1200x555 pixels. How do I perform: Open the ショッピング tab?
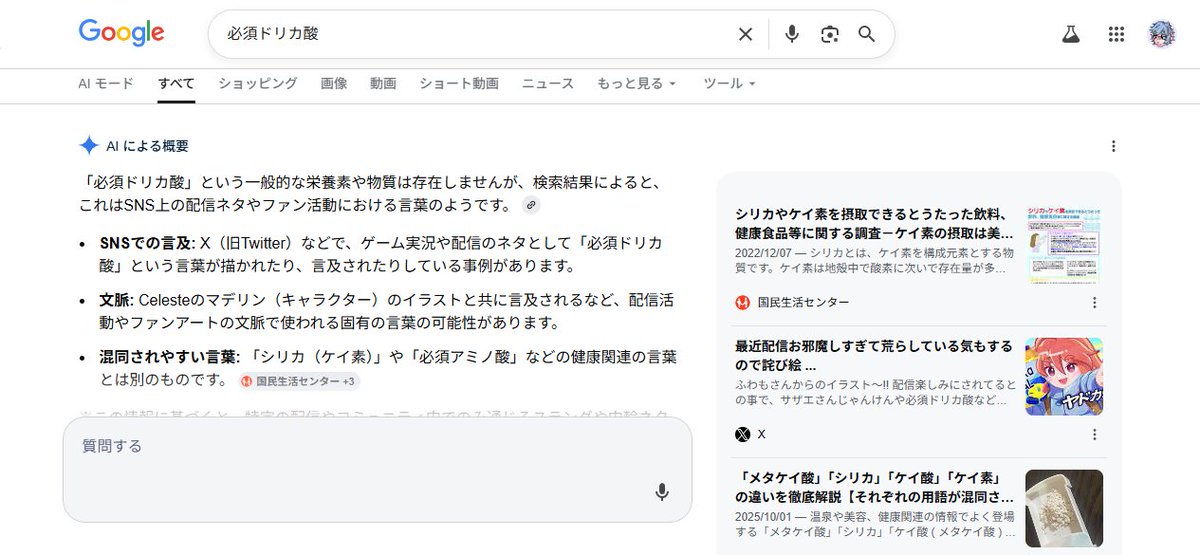pos(258,84)
